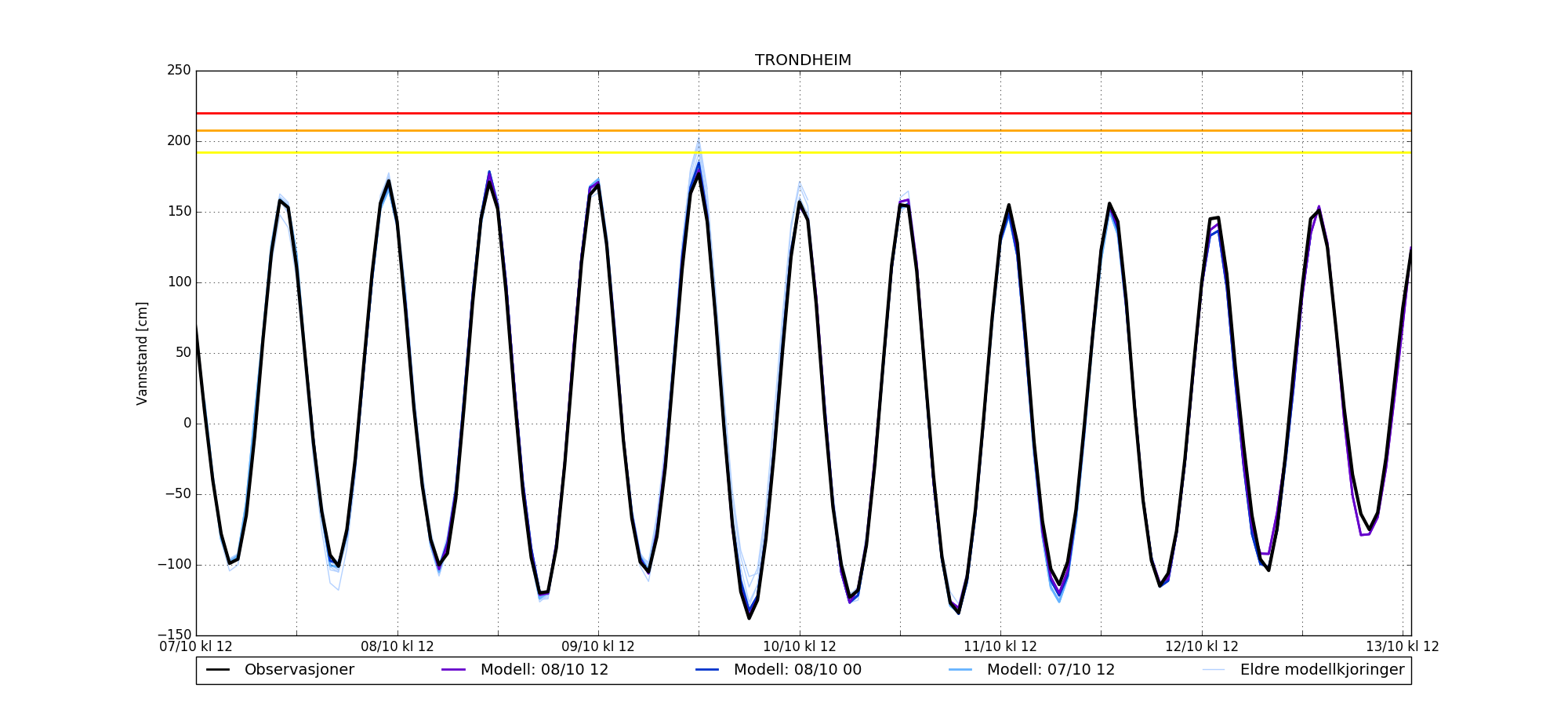The image size is (1568, 706).
Task: Click the light blue Modell 07/10 12 legend line
Action: point(960,670)
